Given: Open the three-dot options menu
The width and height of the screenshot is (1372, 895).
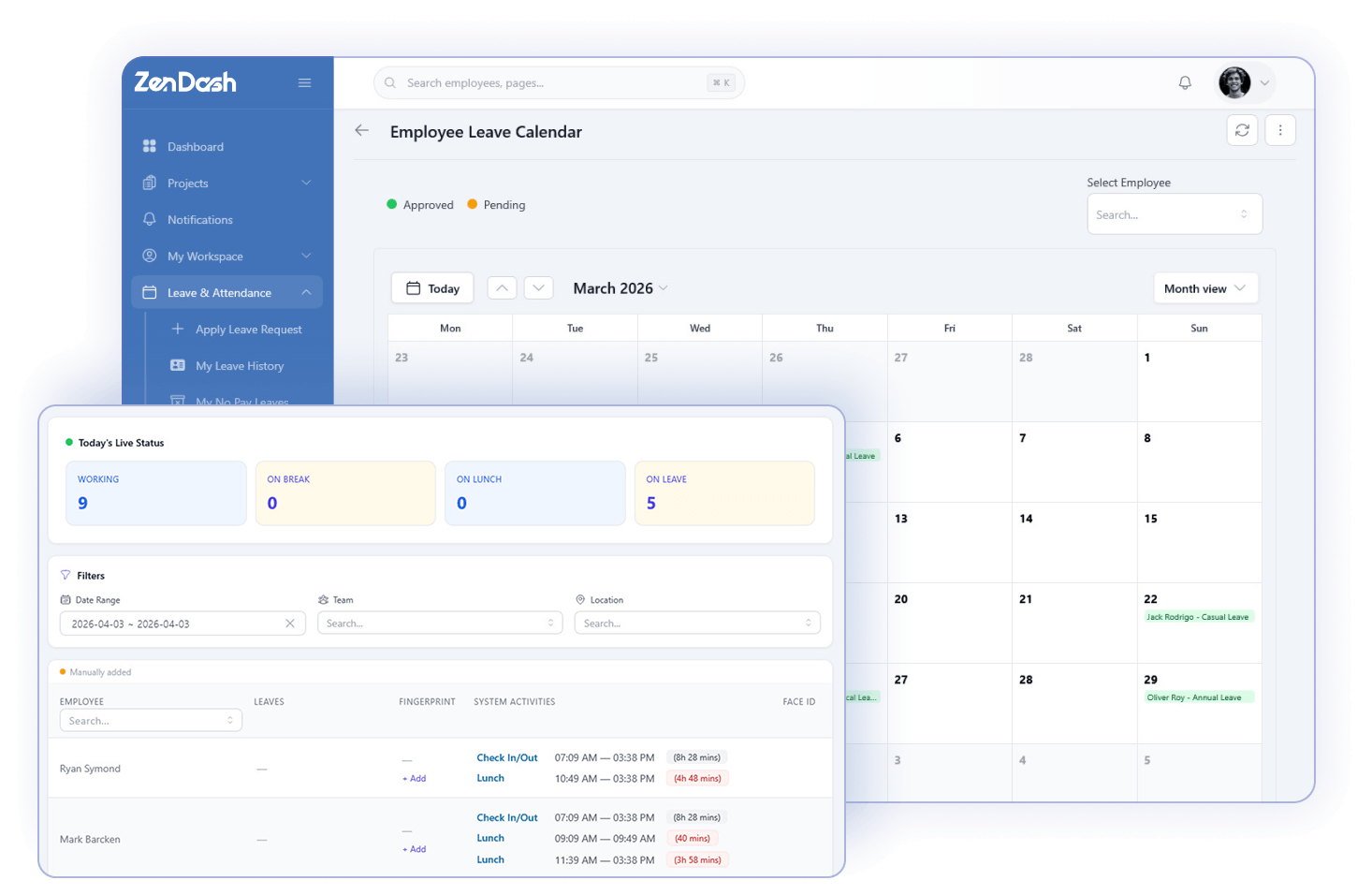Looking at the screenshot, I should point(1280,129).
